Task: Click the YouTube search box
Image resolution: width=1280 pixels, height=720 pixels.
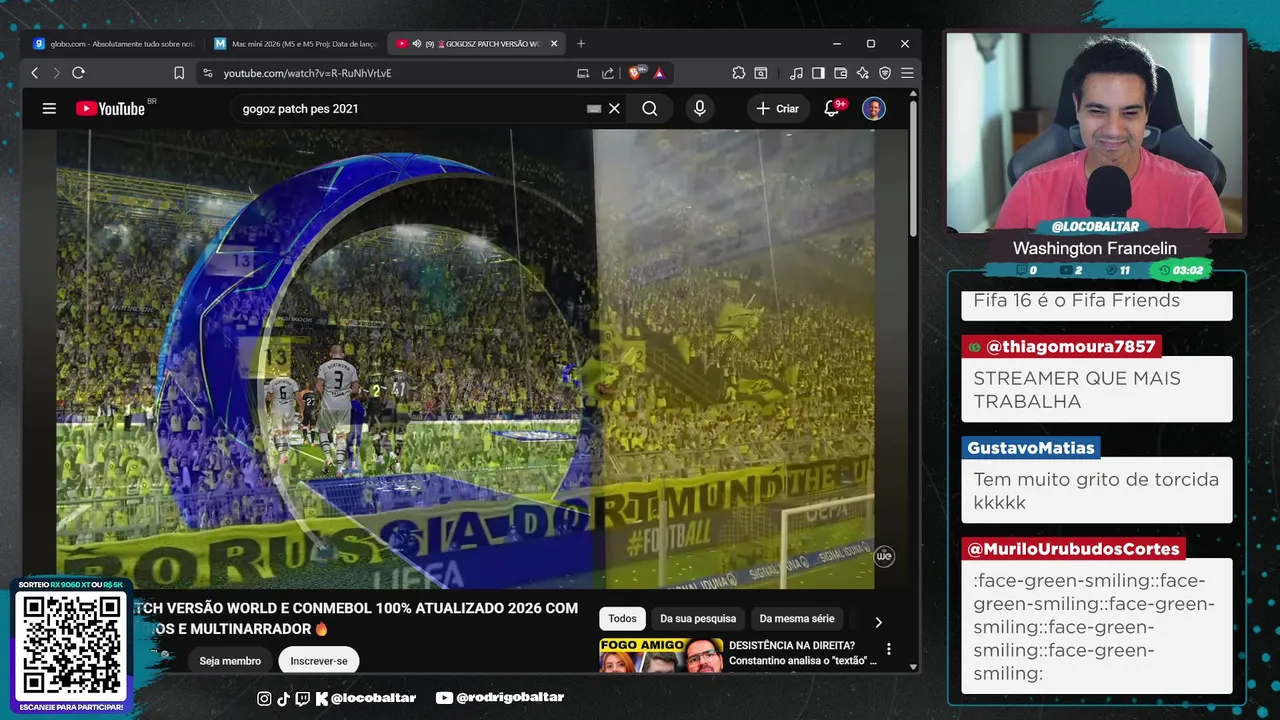Action: [410, 108]
